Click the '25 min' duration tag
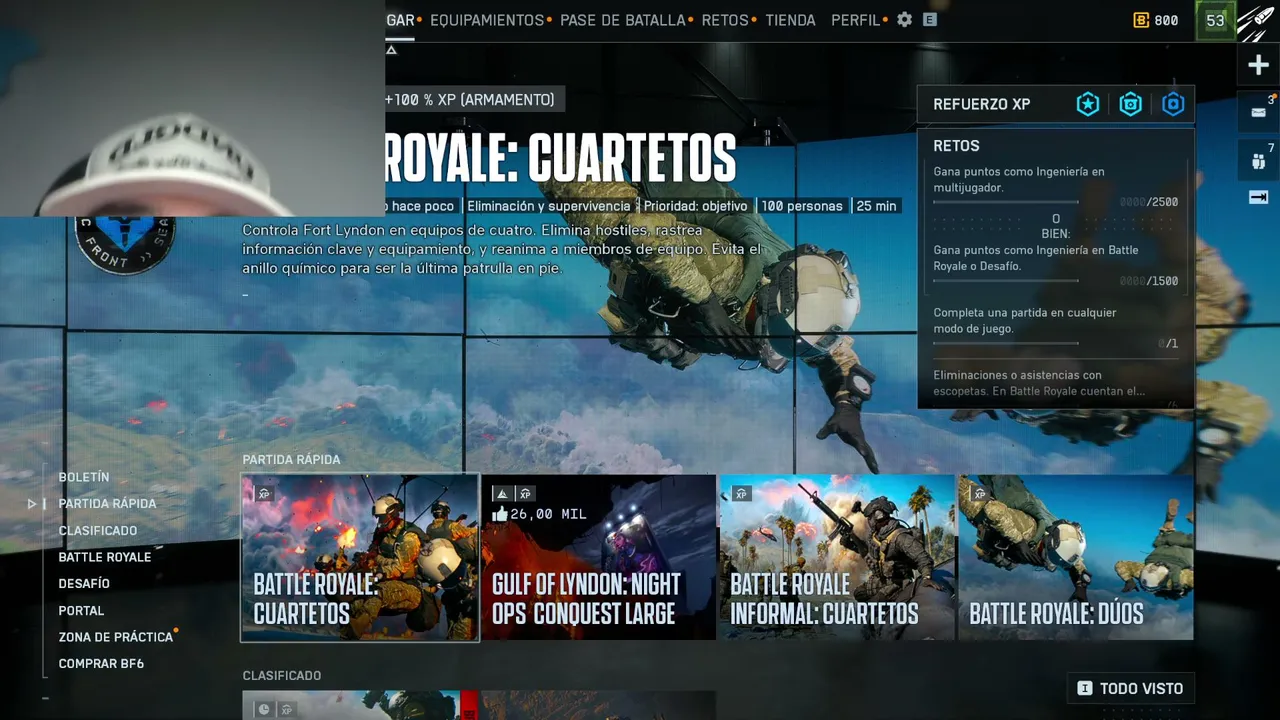The height and width of the screenshot is (720, 1280). click(876, 206)
